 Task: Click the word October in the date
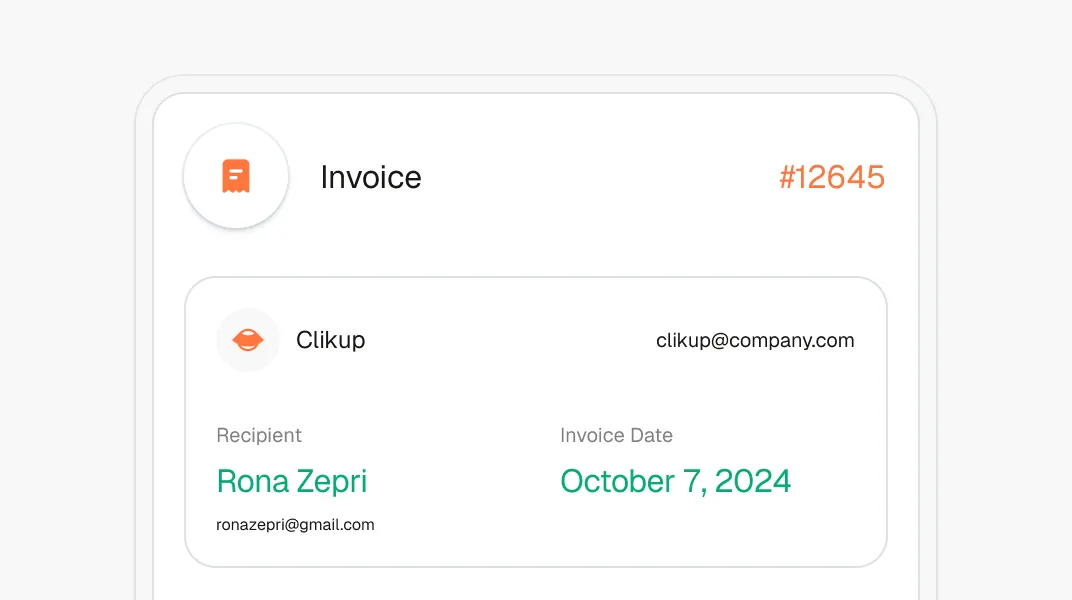click(617, 481)
